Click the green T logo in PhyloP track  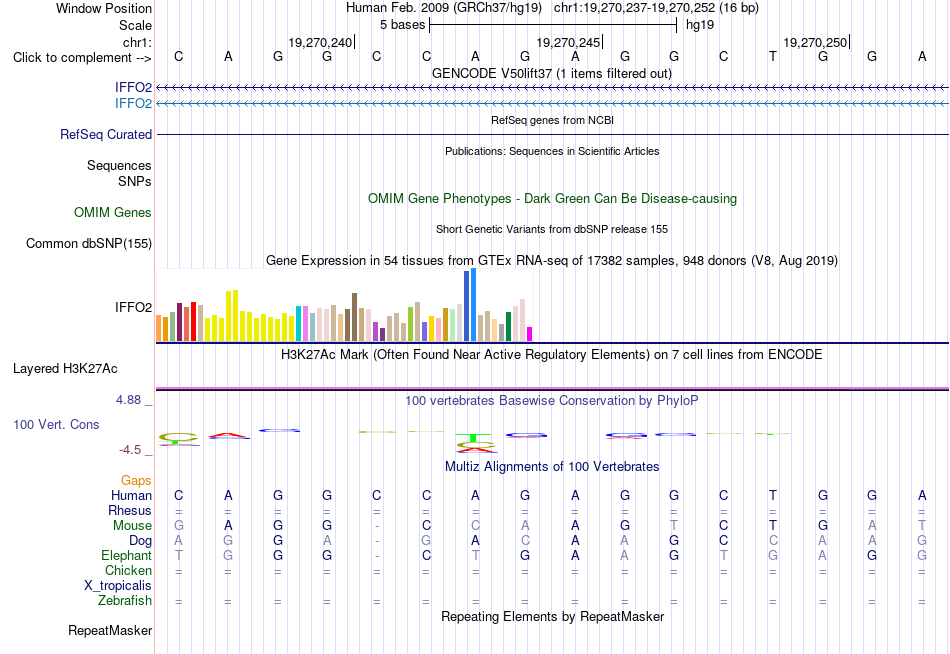pyautogui.click(x=473, y=438)
